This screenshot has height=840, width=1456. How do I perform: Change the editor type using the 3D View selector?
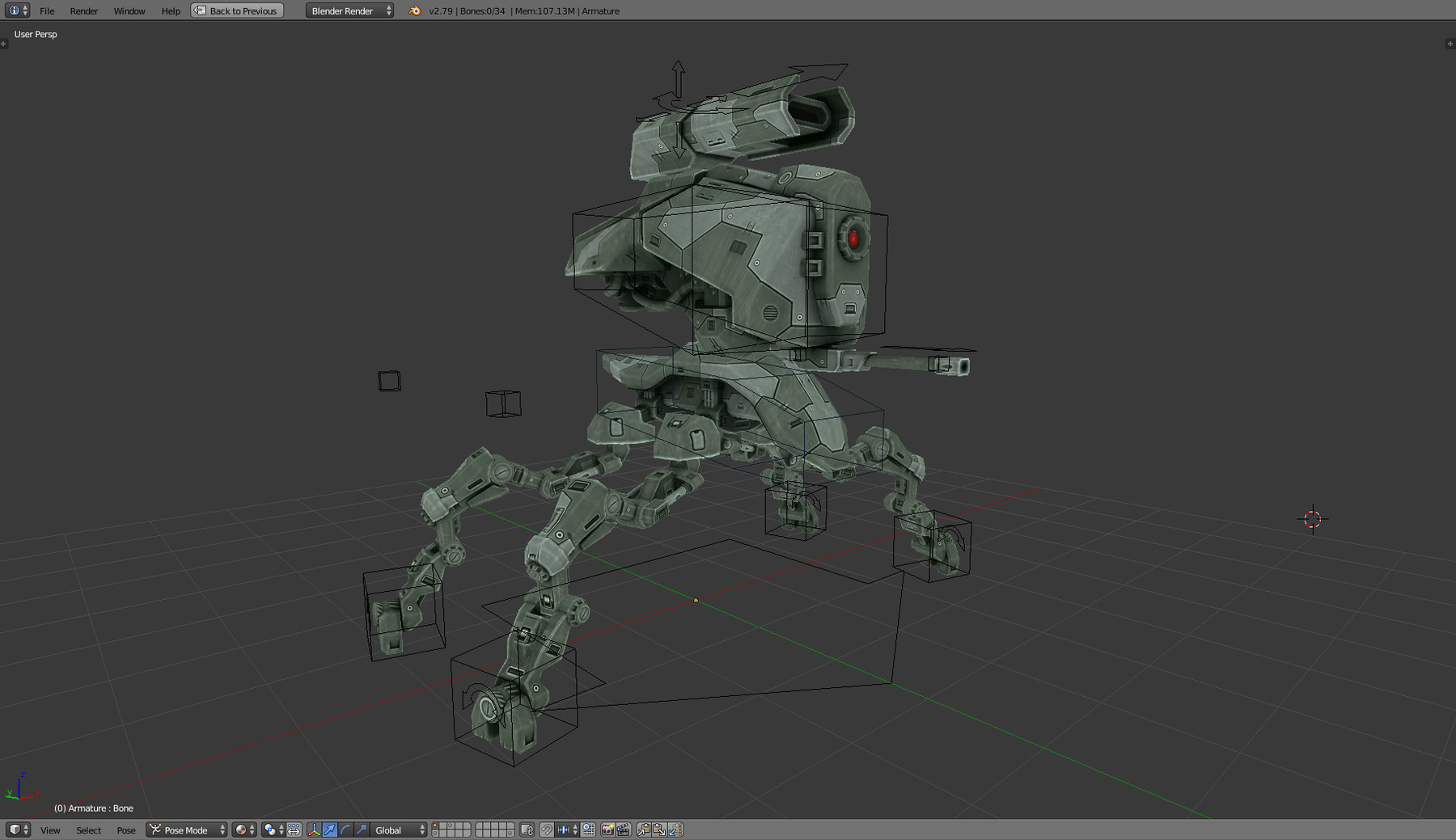[x=16, y=830]
